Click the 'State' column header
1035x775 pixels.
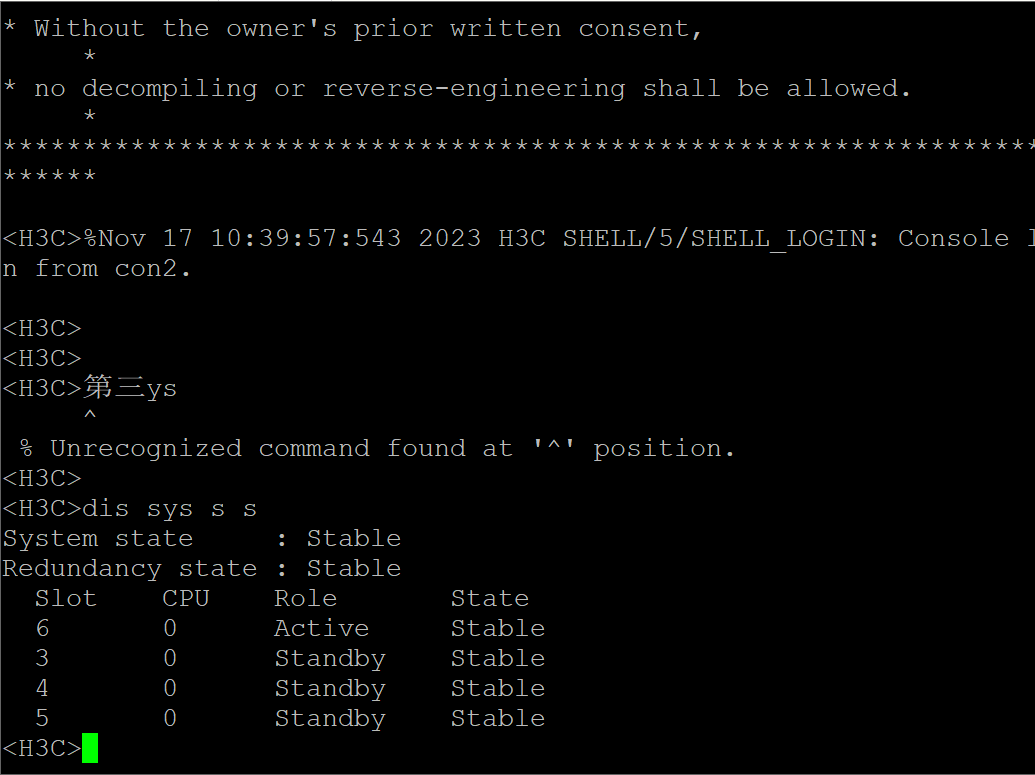coord(489,598)
